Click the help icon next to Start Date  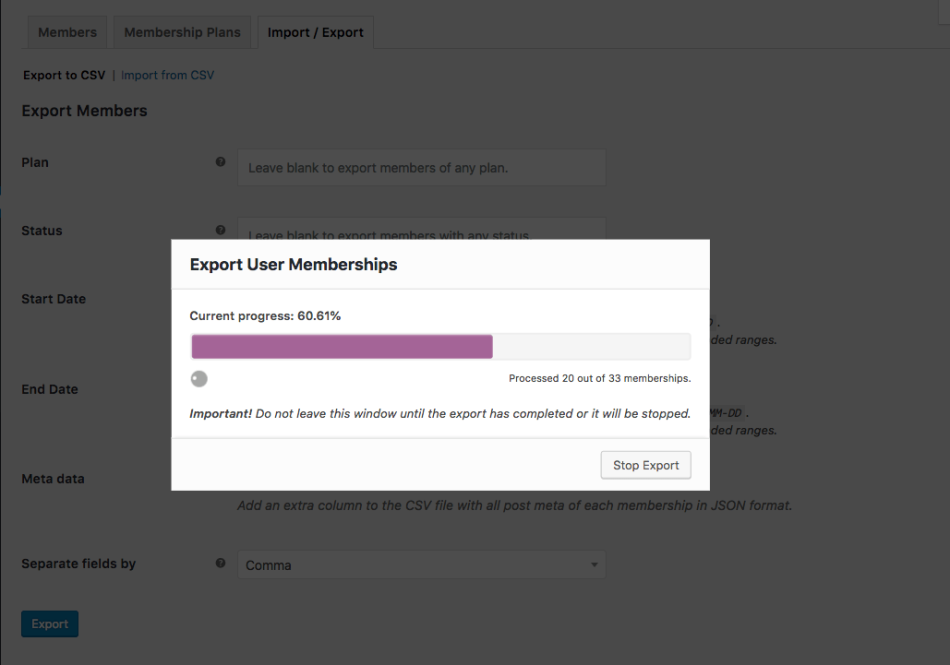tap(220, 298)
